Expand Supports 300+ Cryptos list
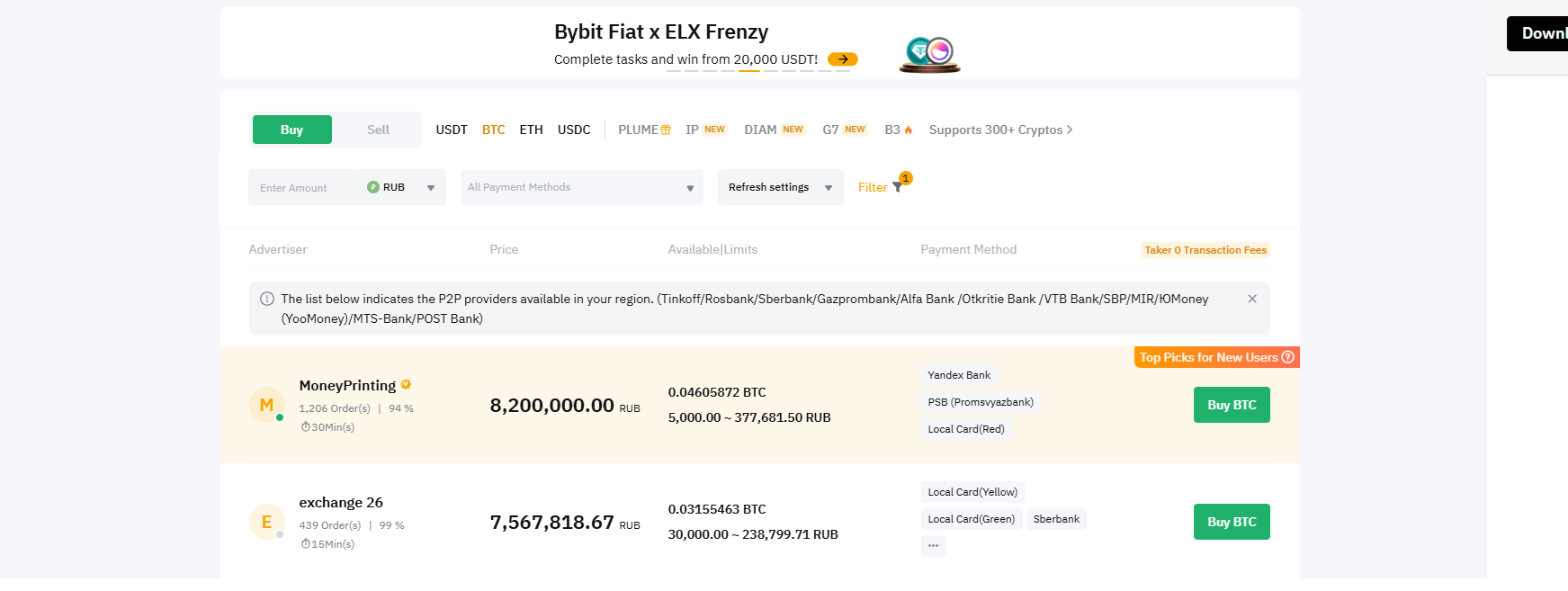The image size is (1568, 591). pos(1000,130)
